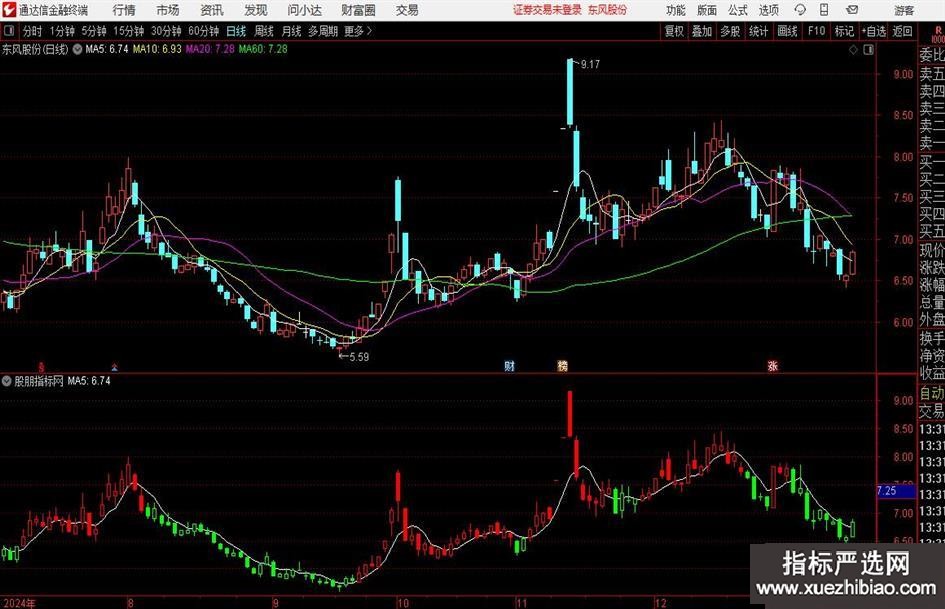Click the MA60: 7.28 label
945x609 pixels.
tap(263, 49)
